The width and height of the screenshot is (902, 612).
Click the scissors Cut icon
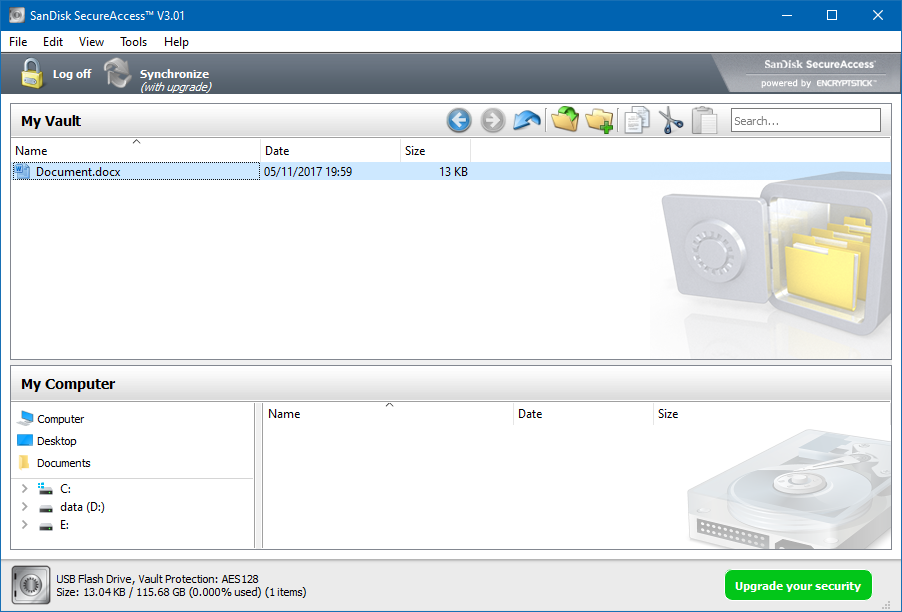coord(670,121)
